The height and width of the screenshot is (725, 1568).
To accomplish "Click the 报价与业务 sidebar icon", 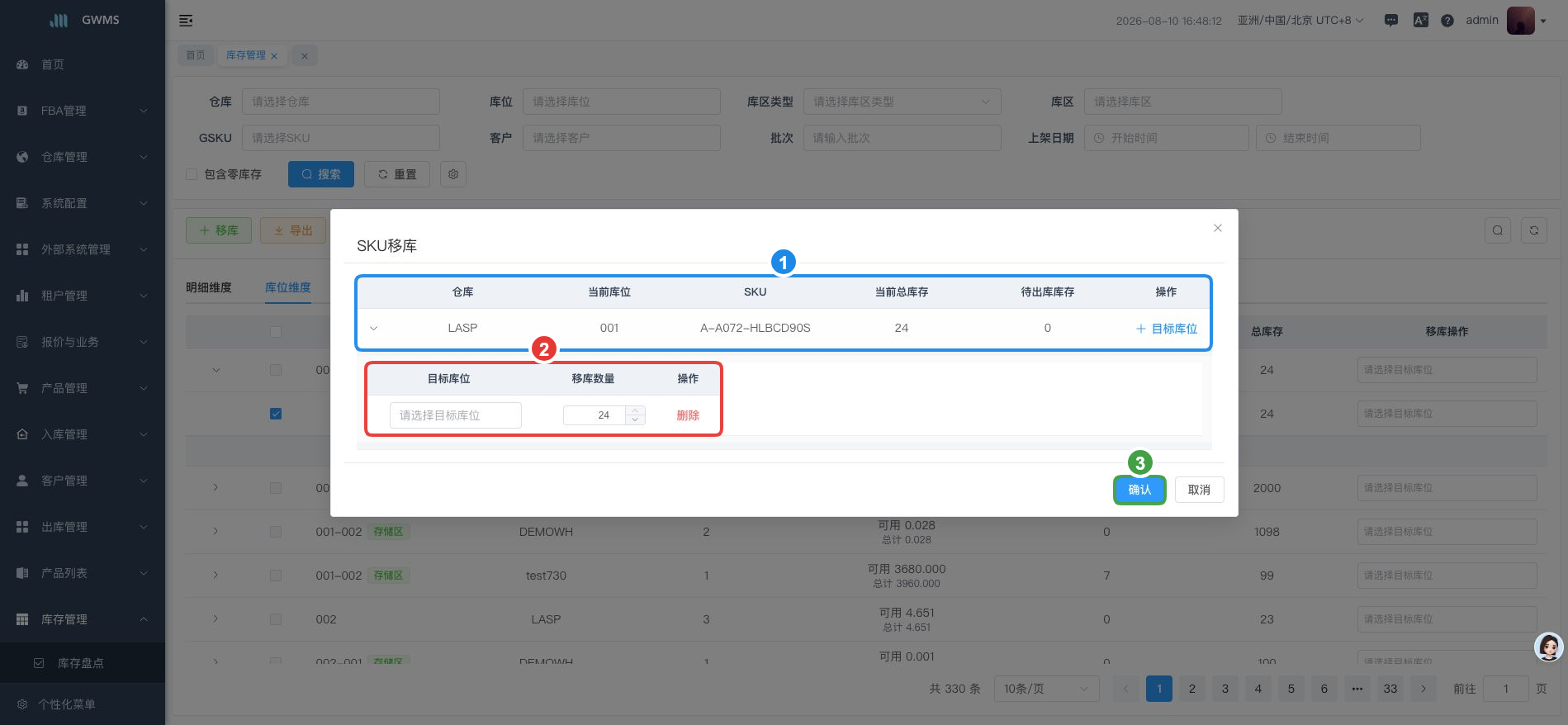I will click(x=22, y=342).
